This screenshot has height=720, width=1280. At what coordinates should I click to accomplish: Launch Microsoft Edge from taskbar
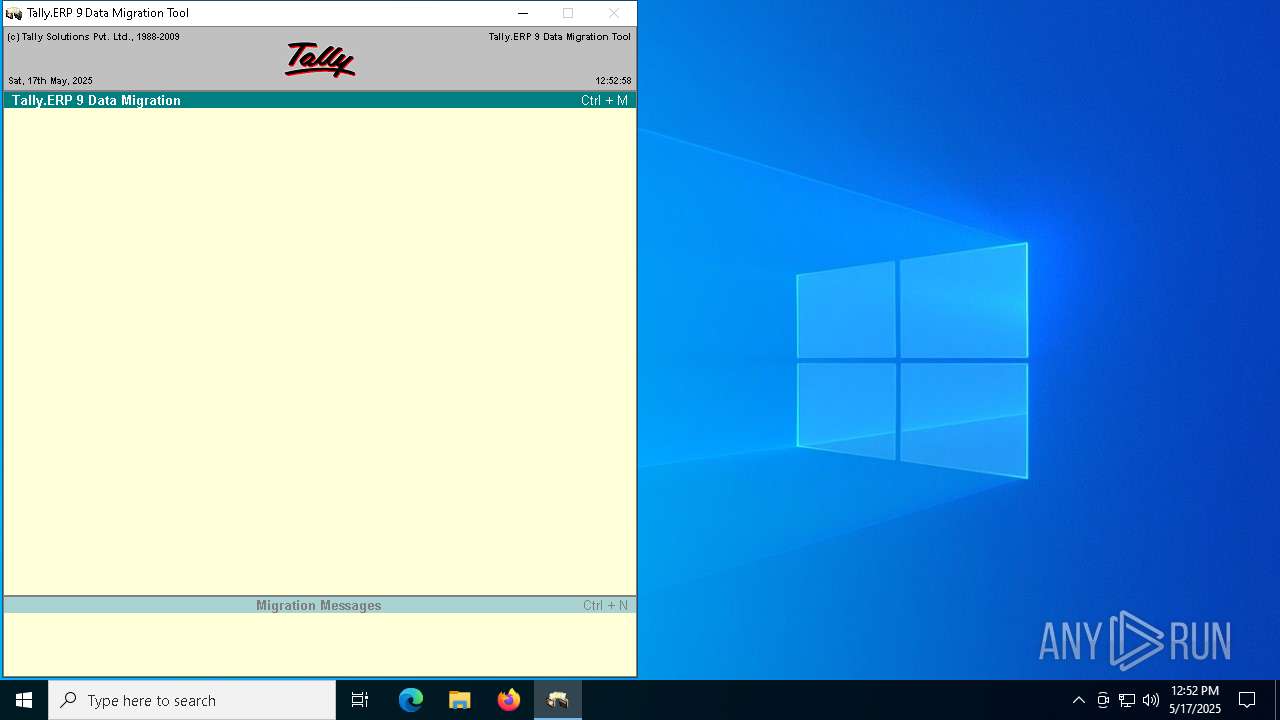(411, 700)
